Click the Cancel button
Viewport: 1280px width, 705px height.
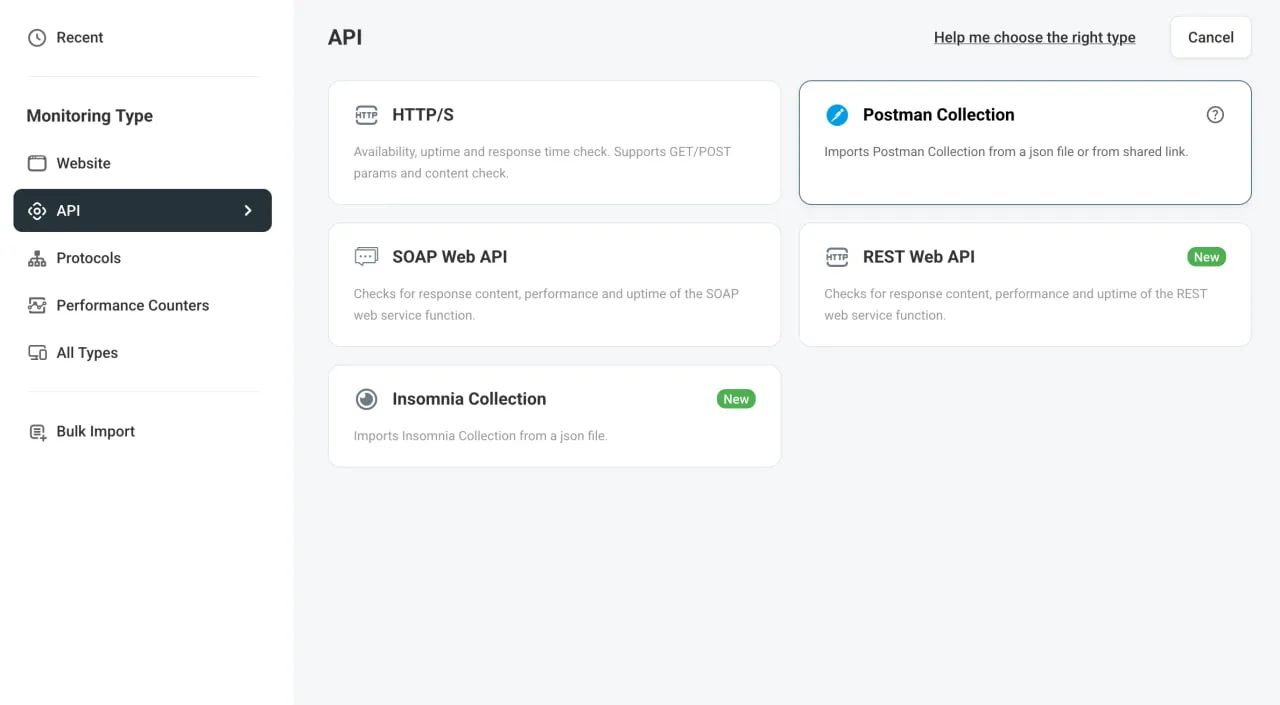pos(1210,37)
